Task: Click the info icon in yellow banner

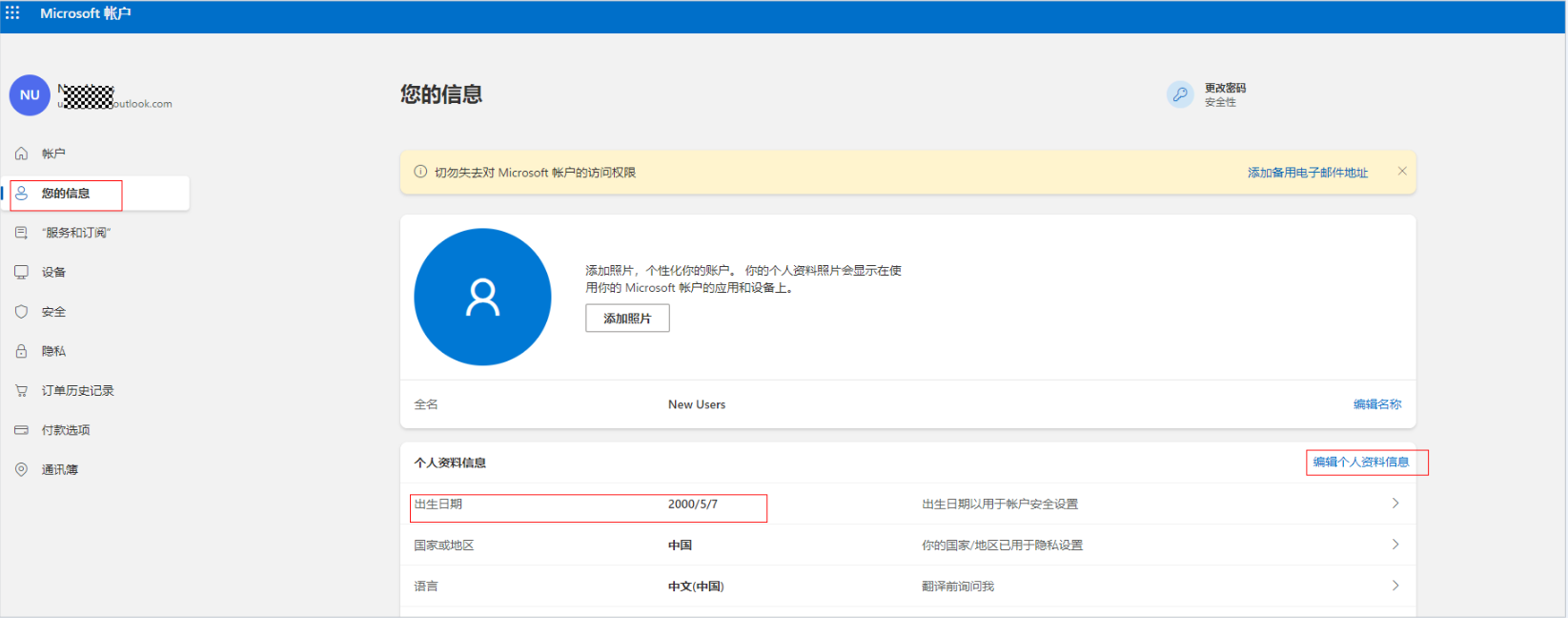Action: [420, 172]
